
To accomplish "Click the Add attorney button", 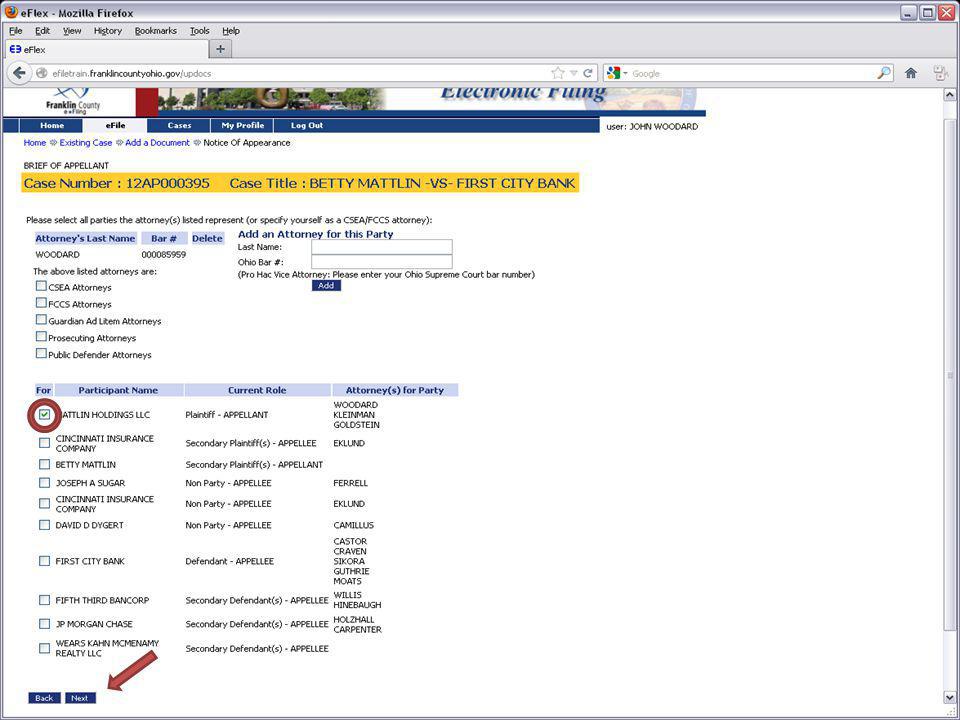I will coord(326,286).
